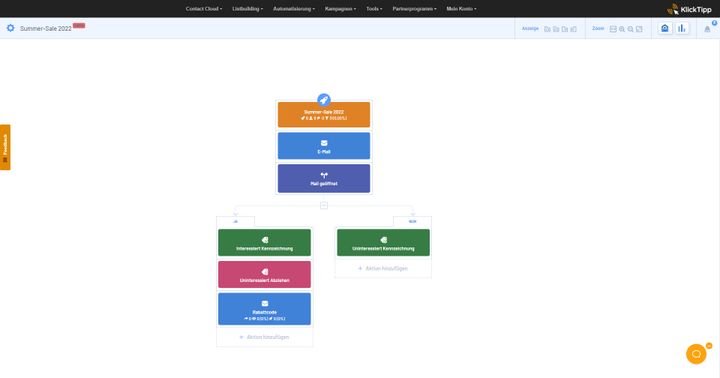This screenshot has height=378, width=720.
Task: Click the red status badge beside the title
Action: click(x=79, y=26)
